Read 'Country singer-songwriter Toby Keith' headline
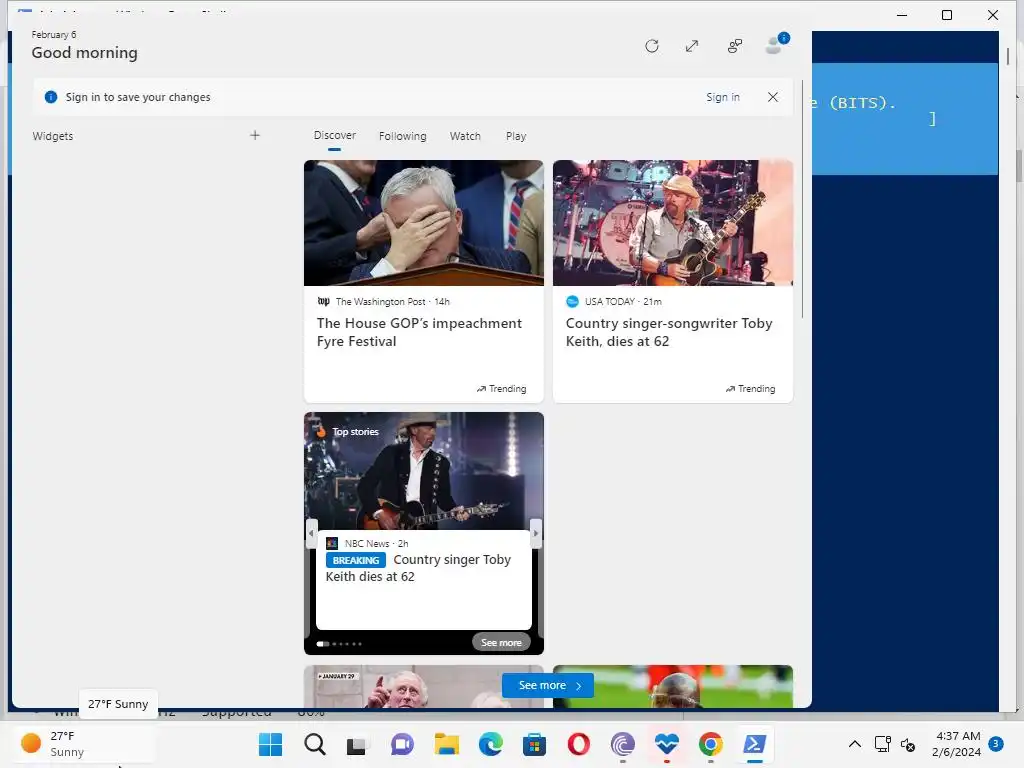The height and width of the screenshot is (768, 1024). point(669,332)
